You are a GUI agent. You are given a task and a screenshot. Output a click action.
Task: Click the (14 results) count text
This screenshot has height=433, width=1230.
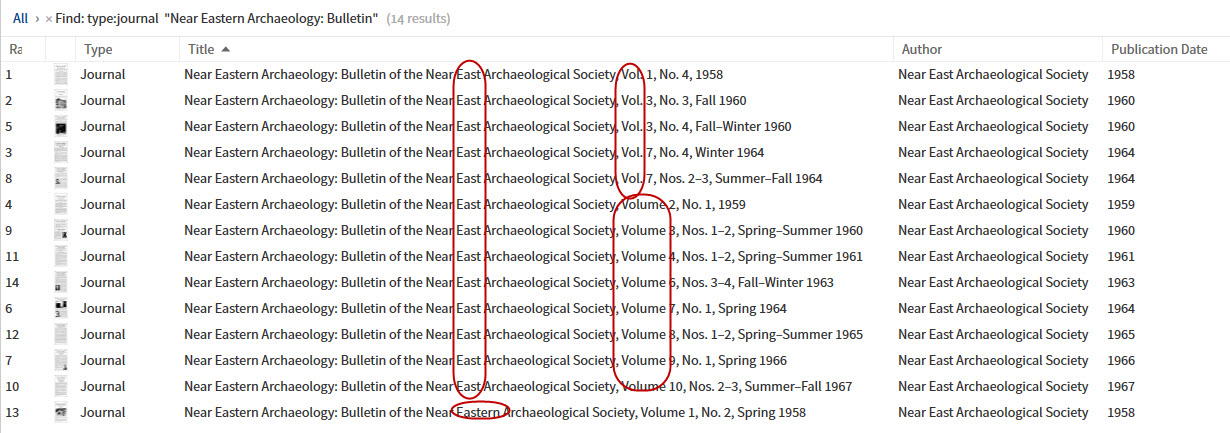coord(418,19)
